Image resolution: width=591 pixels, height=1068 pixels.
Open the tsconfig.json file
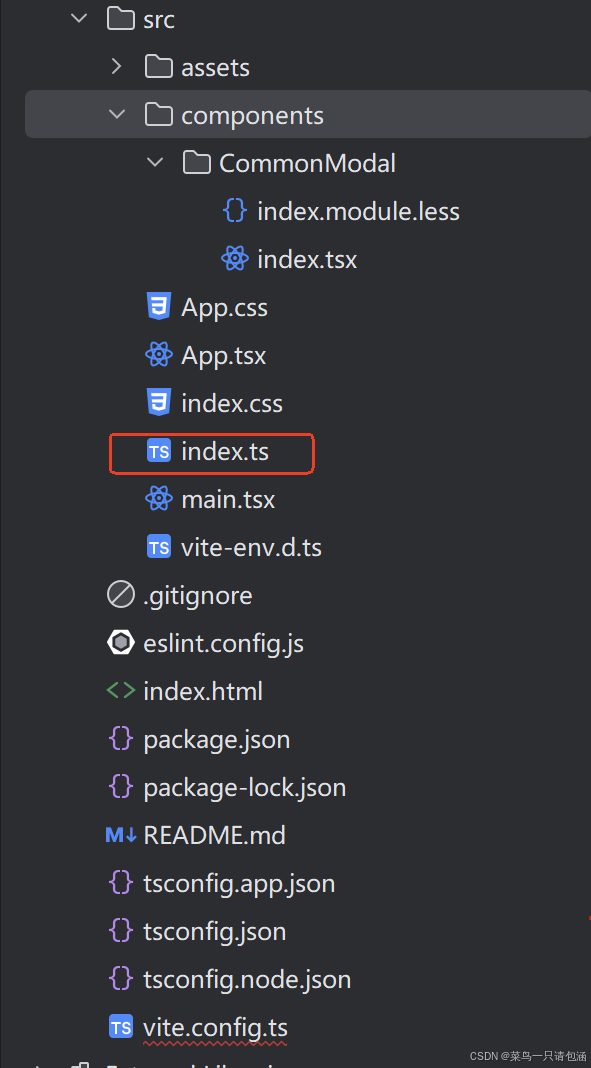tap(214, 932)
